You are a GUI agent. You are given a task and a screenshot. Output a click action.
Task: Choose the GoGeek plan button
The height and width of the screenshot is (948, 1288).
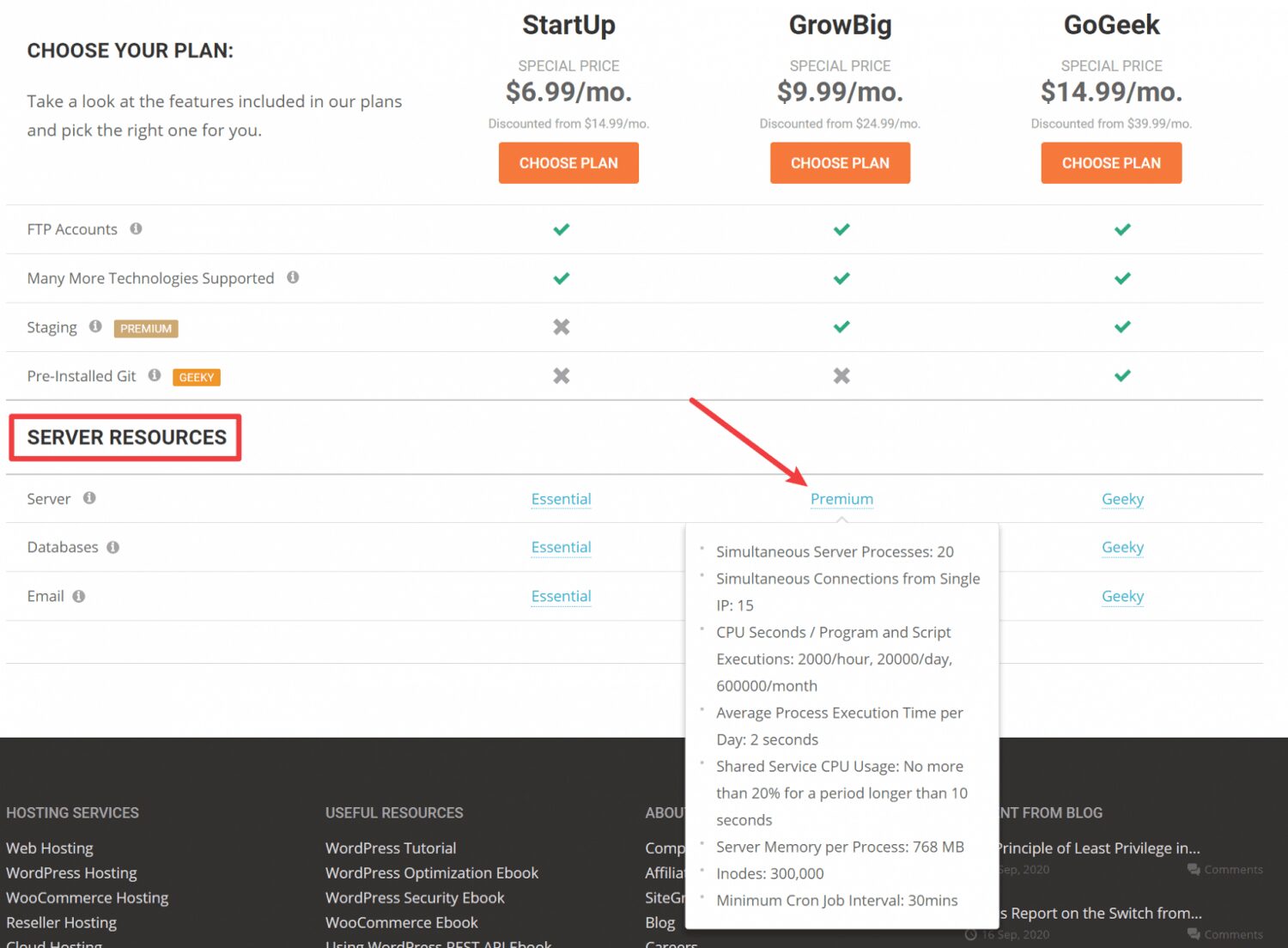(1111, 163)
